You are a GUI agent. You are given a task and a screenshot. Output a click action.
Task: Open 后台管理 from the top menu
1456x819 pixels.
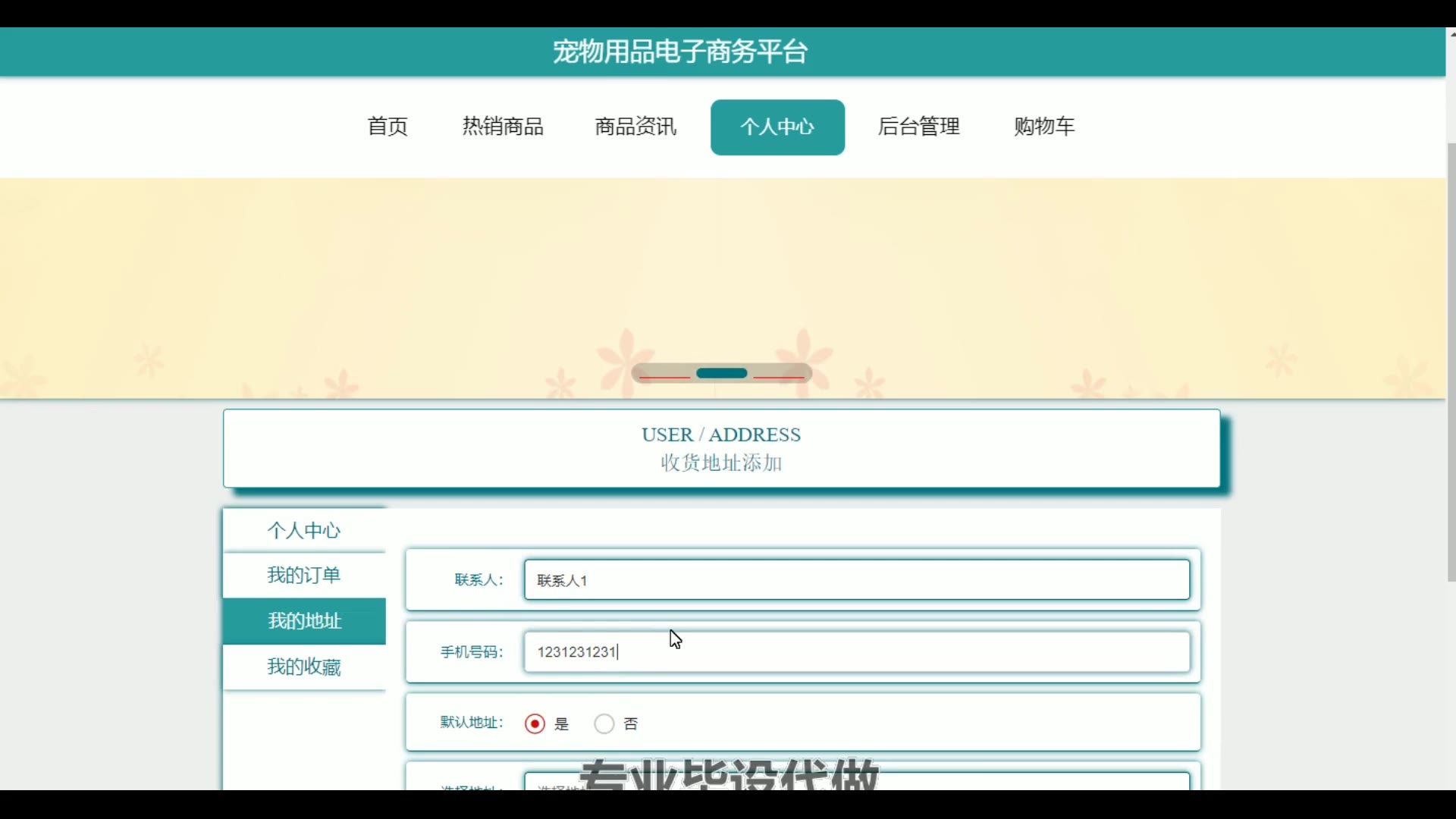pos(919,127)
